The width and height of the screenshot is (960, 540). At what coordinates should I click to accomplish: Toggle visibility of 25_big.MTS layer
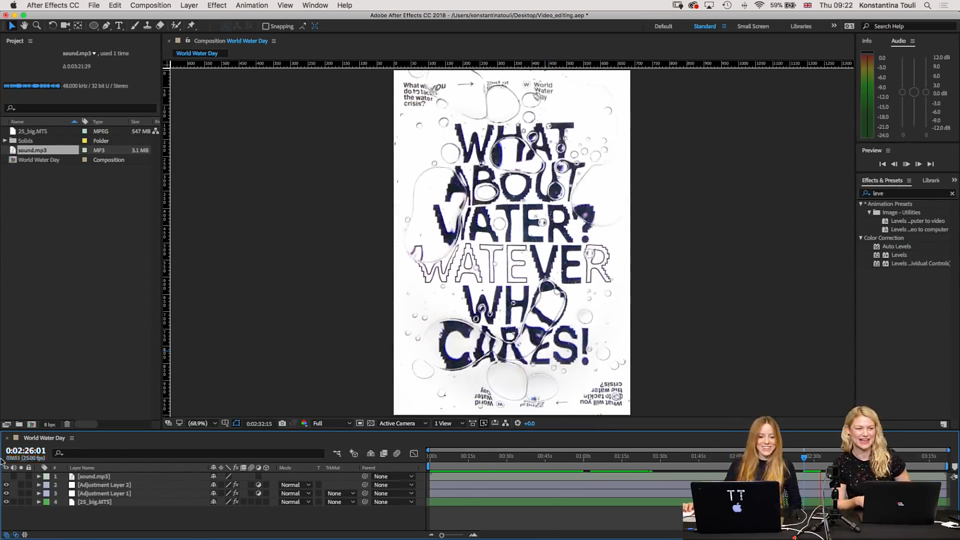[6, 502]
